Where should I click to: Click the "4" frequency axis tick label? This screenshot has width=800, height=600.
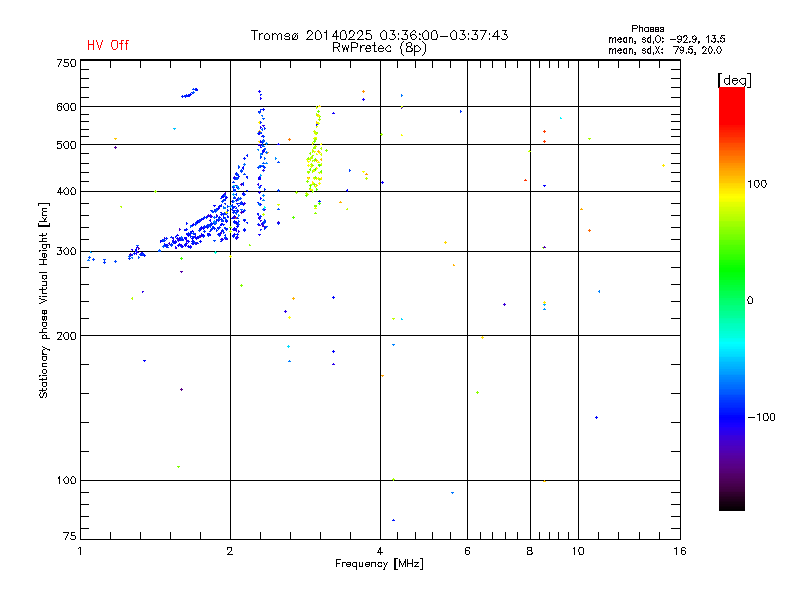380,551
